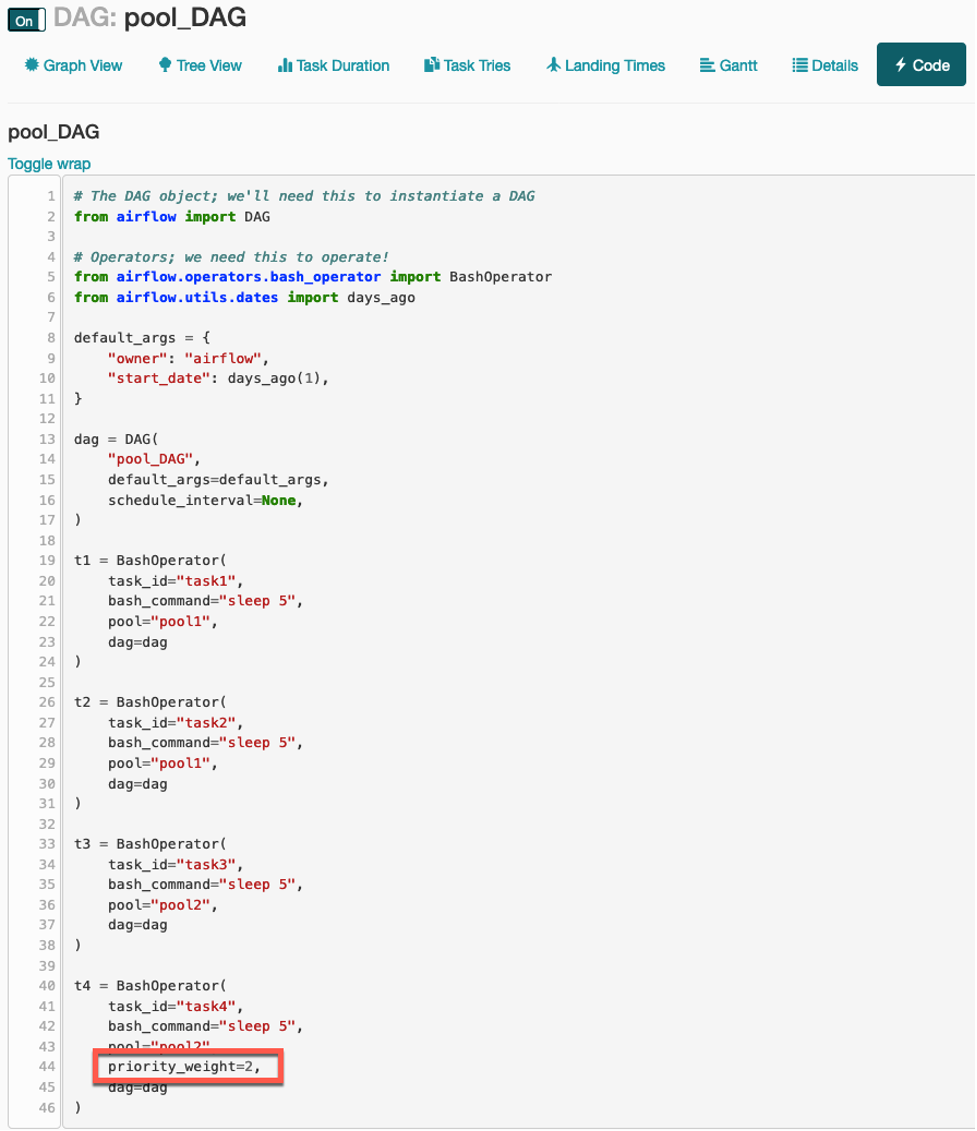The width and height of the screenshot is (977, 1131).
Task: Click the airplane icon for Landing Times
Action: tap(553, 65)
